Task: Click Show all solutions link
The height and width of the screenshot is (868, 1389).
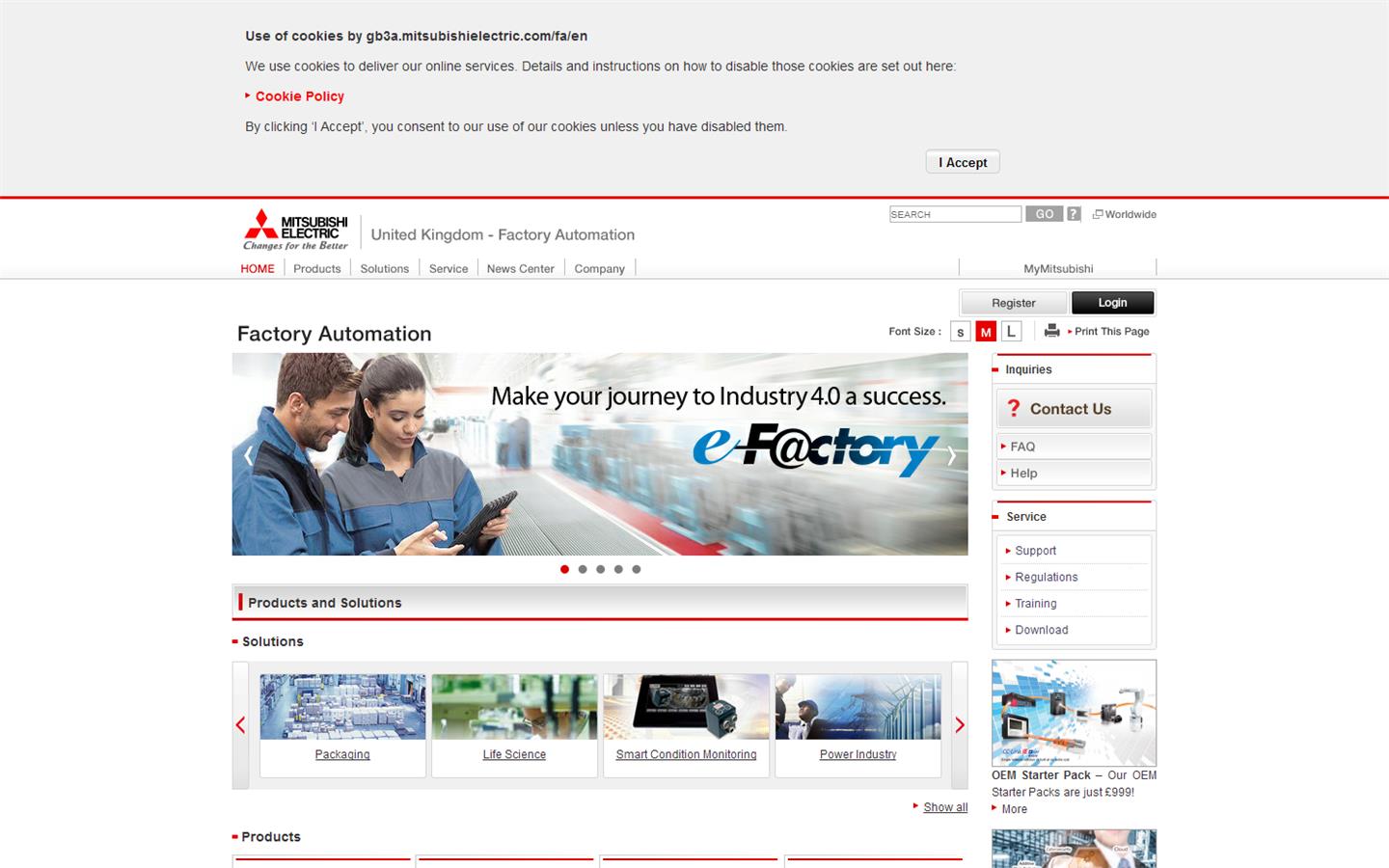Action: click(945, 807)
